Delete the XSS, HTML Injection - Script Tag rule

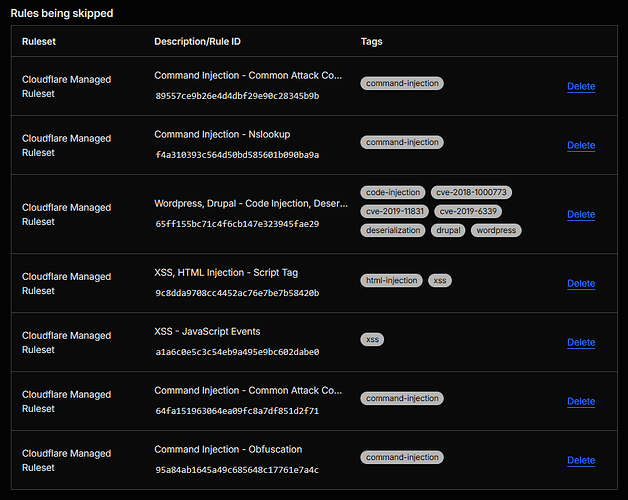click(x=581, y=283)
